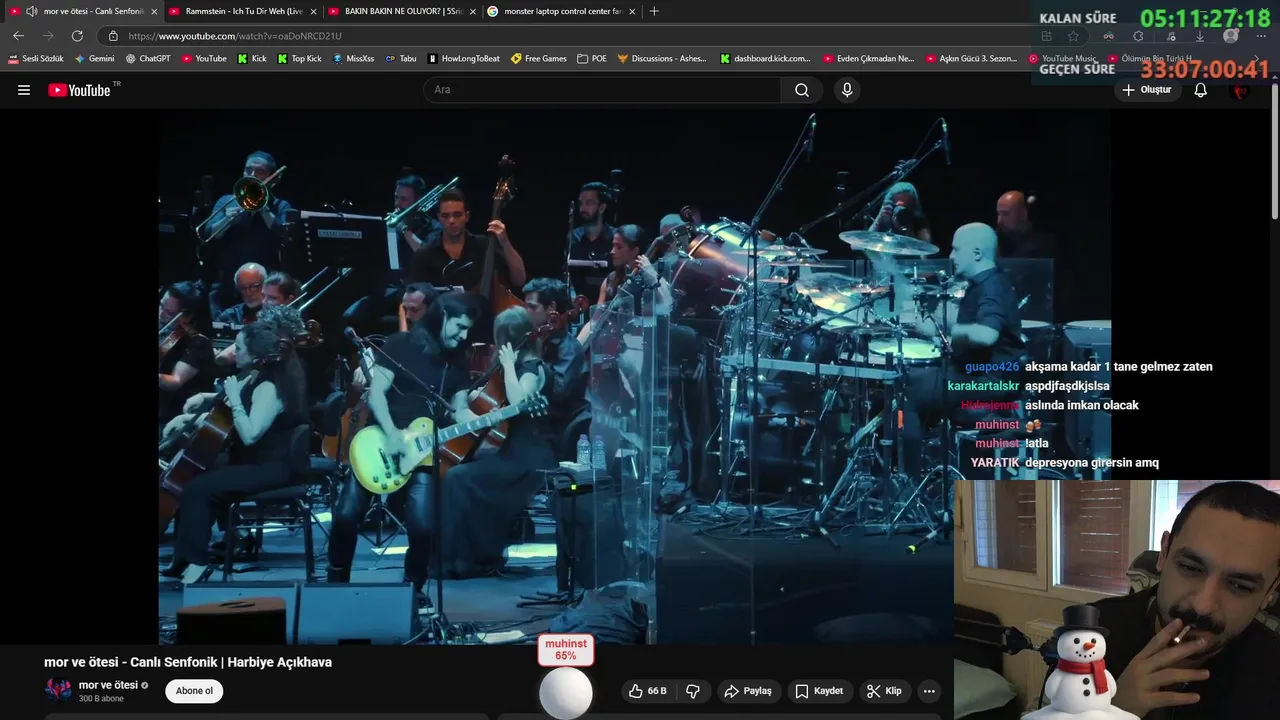Open the Free Games bookmark
This screenshot has width=1280, height=720.
click(x=538, y=59)
